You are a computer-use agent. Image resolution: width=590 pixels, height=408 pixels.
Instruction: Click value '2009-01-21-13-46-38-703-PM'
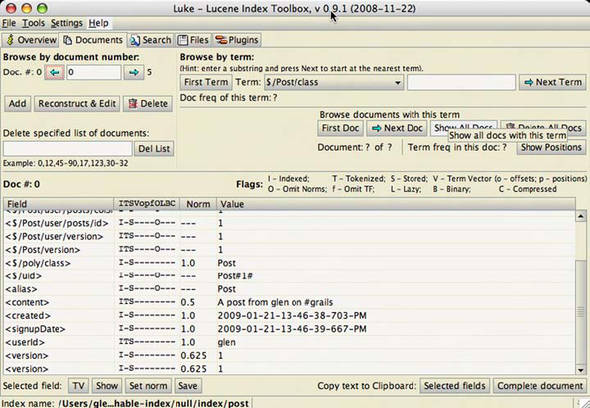(292, 316)
